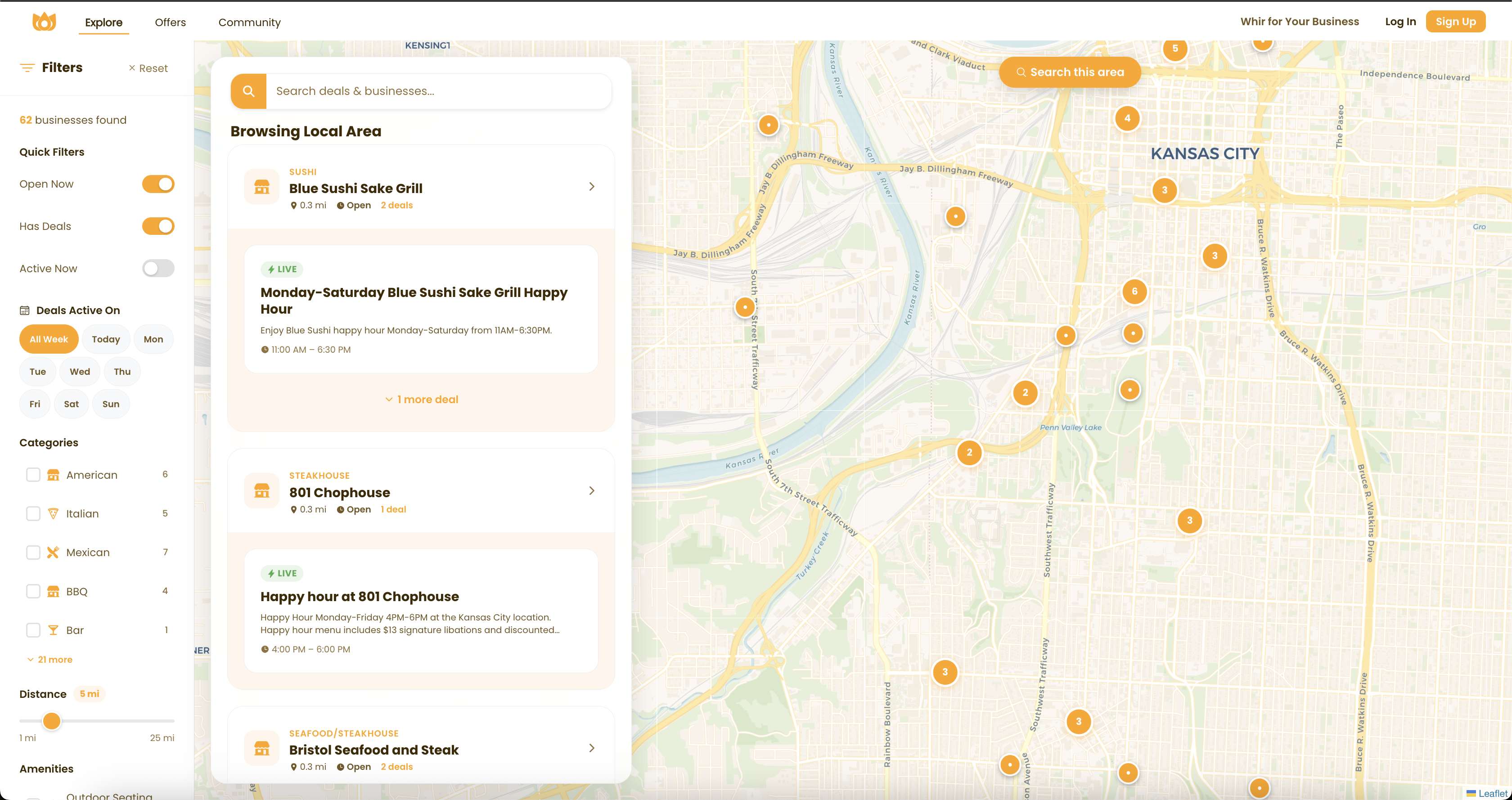Image resolution: width=1512 pixels, height=800 pixels.
Task: Select the Wed day filter
Action: 80,372
